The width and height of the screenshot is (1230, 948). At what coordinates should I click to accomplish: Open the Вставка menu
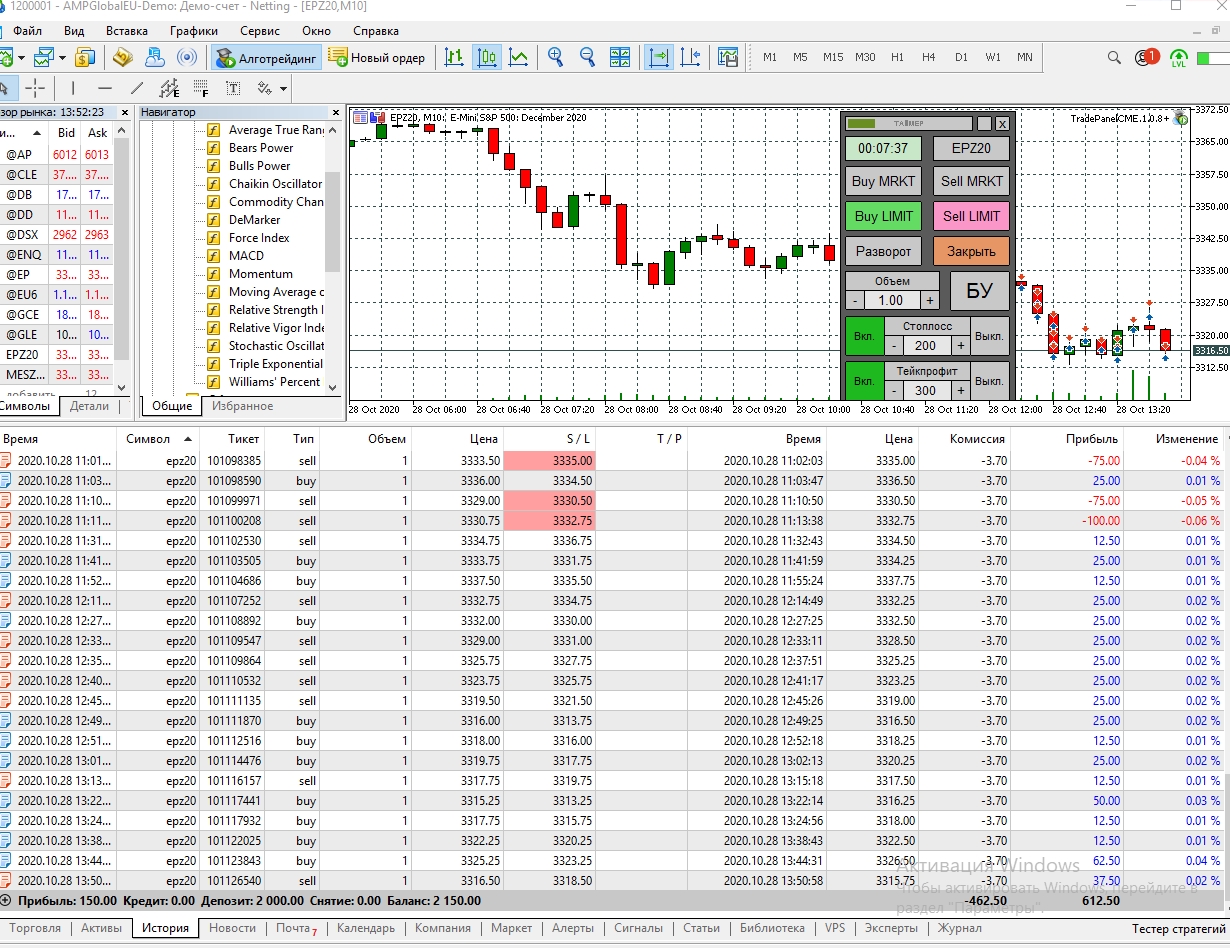point(127,31)
